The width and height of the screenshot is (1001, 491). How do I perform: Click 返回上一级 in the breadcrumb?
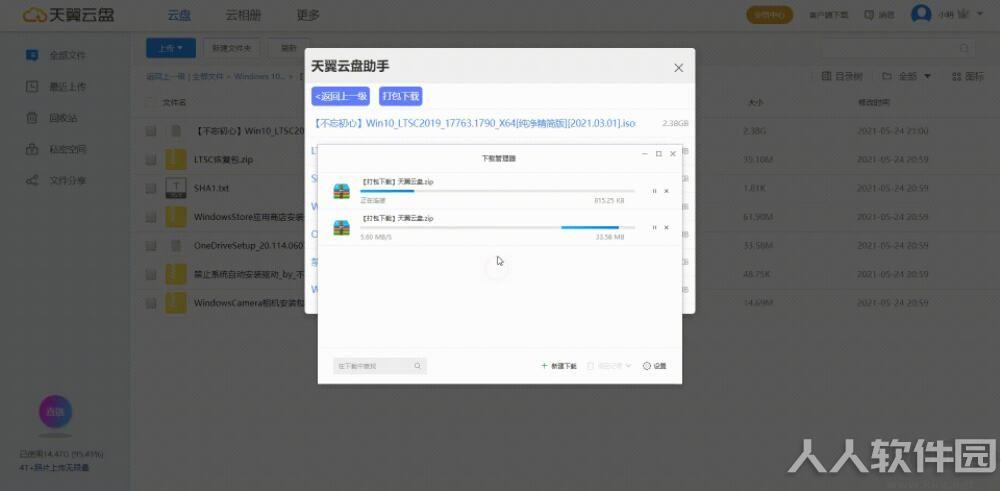point(165,77)
